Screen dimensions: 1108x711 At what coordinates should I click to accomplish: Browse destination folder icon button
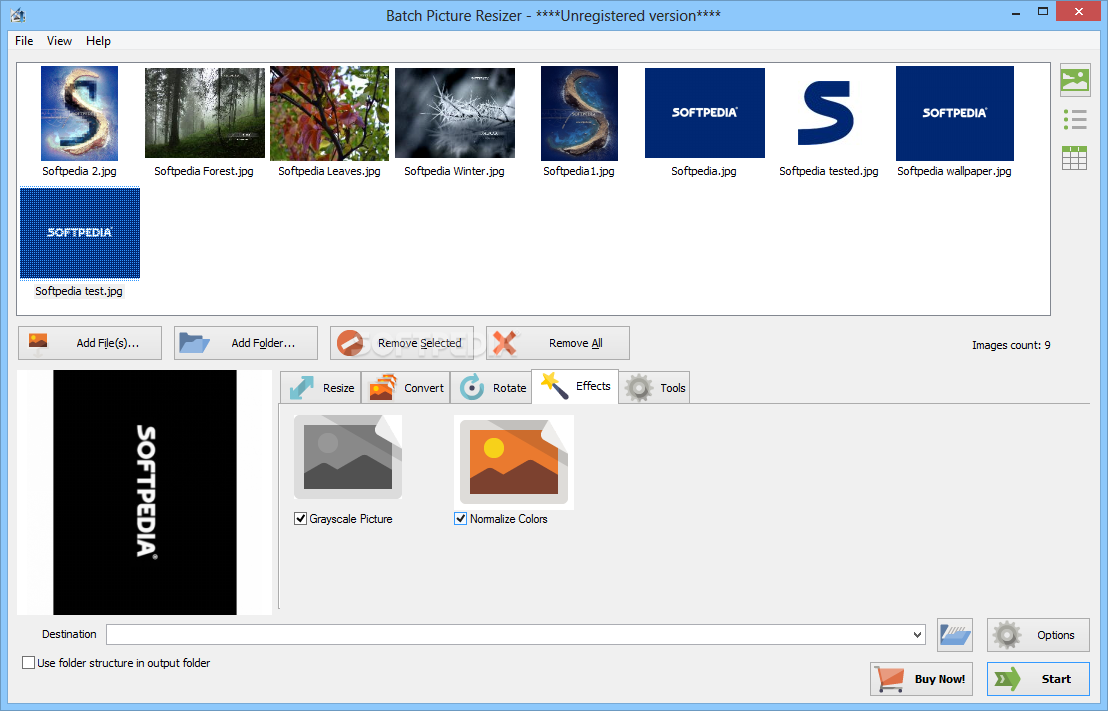(x=955, y=635)
